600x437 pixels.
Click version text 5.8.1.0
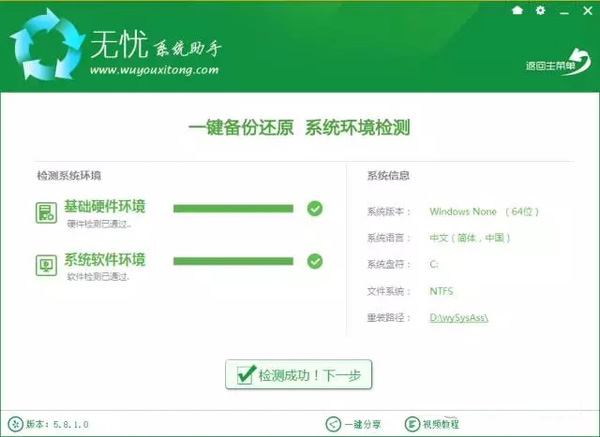tap(71, 424)
